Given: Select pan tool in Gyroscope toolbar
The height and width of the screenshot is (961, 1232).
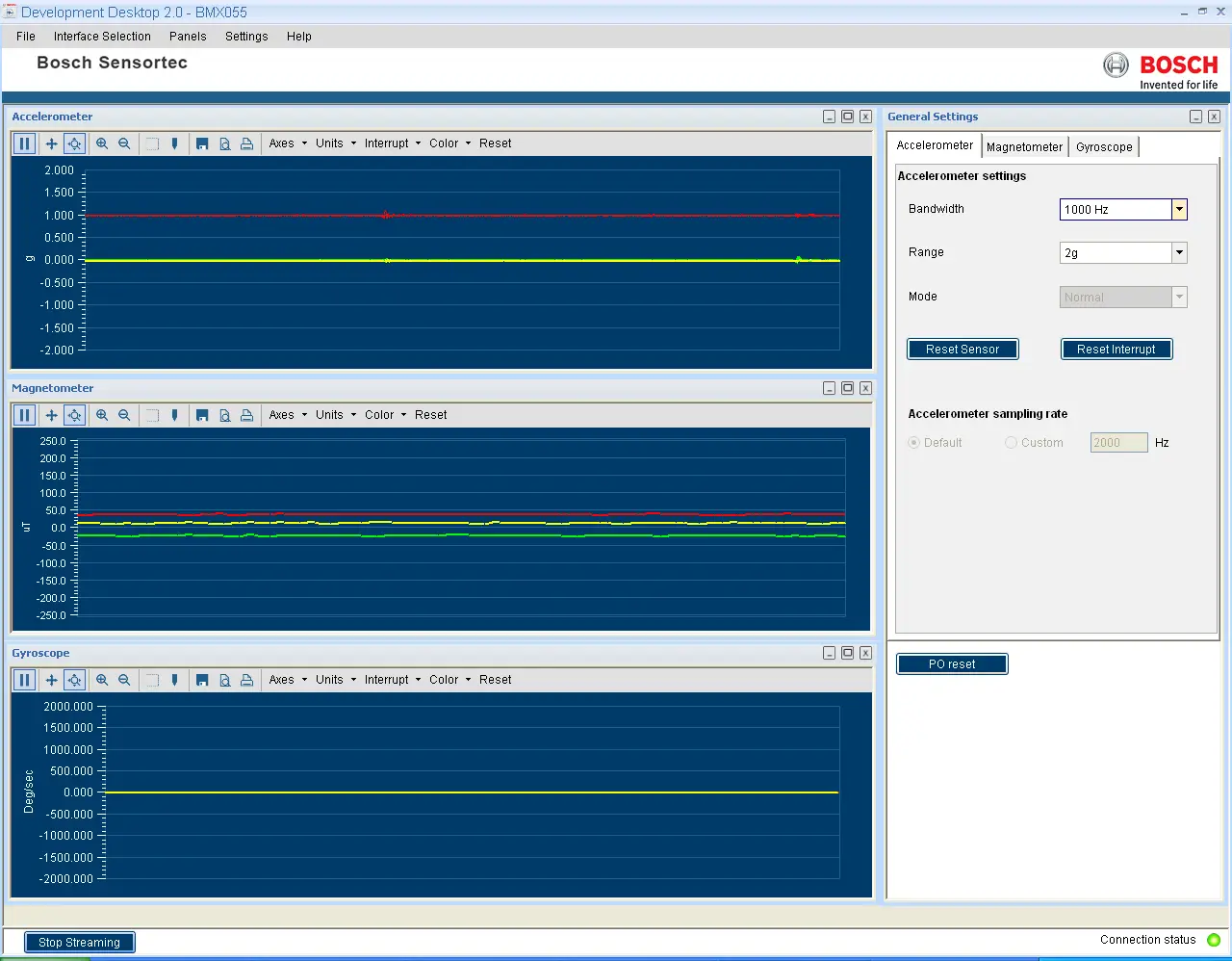Looking at the screenshot, I should [x=52, y=680].
